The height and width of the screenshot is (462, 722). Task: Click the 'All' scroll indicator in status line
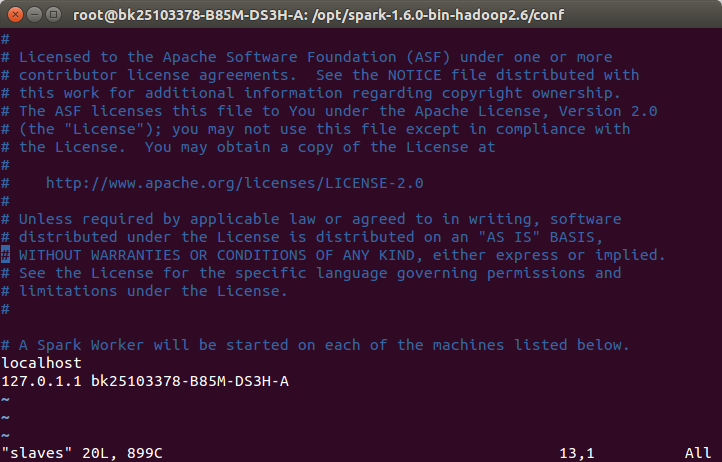pos(698,453)
